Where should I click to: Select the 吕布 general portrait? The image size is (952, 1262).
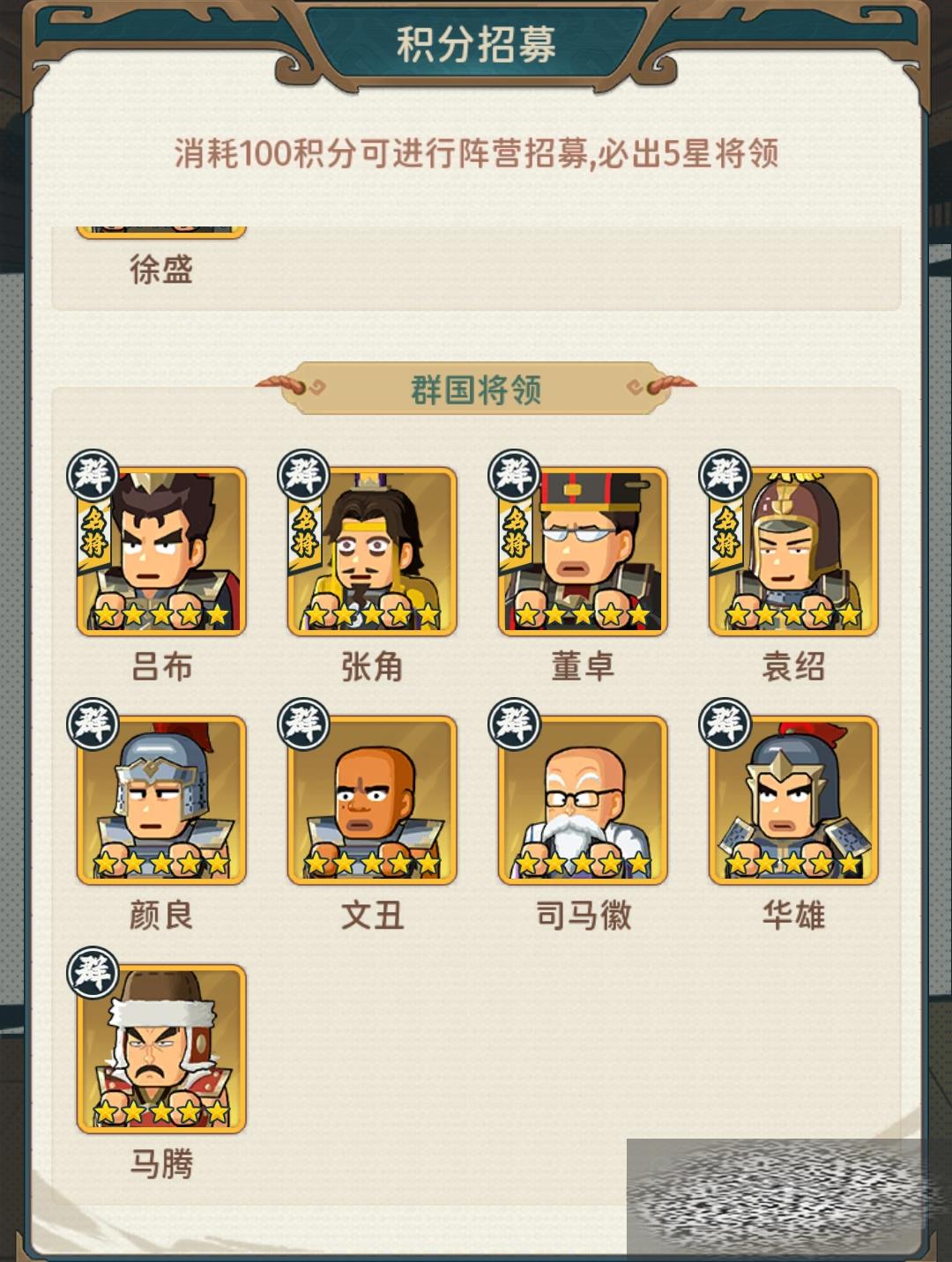tap(161, 552)
